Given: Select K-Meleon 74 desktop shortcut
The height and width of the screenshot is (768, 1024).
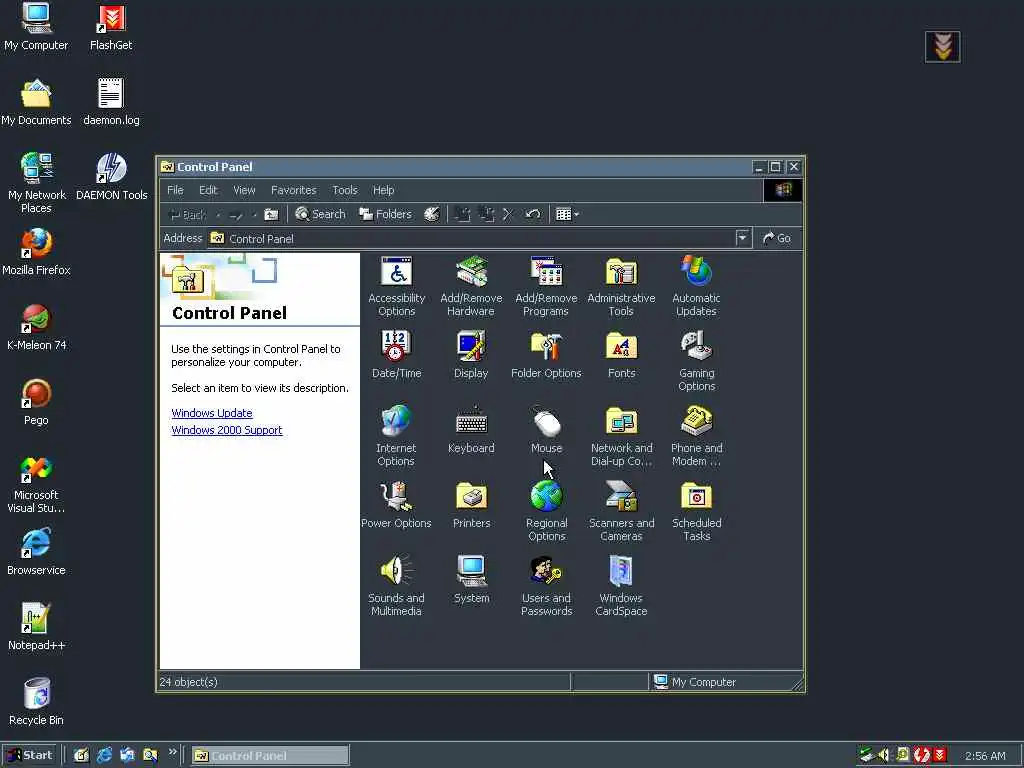Looking at the screenshot, I should [x=36, y=327].
